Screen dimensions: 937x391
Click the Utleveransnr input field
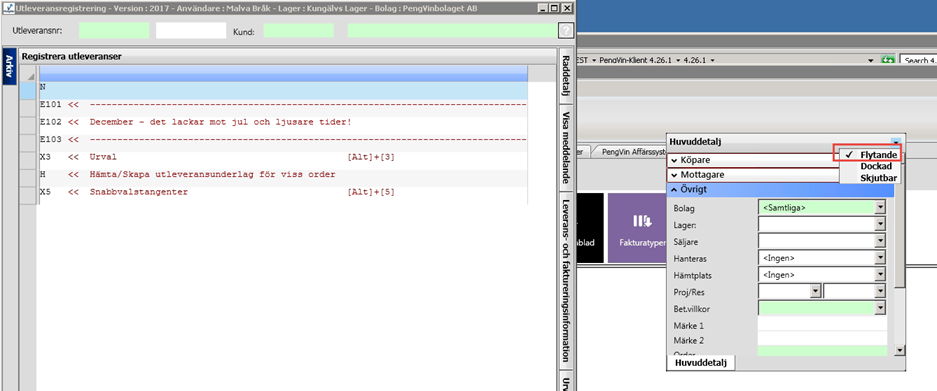114,31
